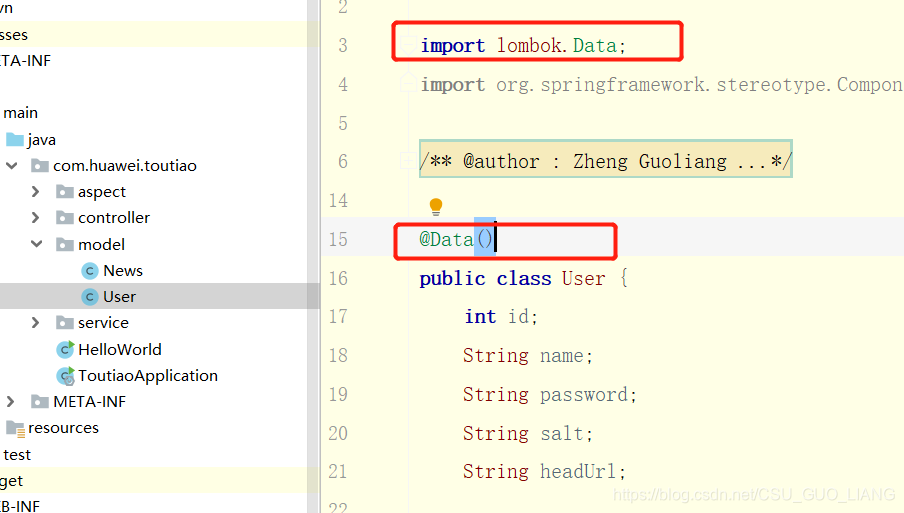Click 'String salt;' field declaration

pos(528,433)
